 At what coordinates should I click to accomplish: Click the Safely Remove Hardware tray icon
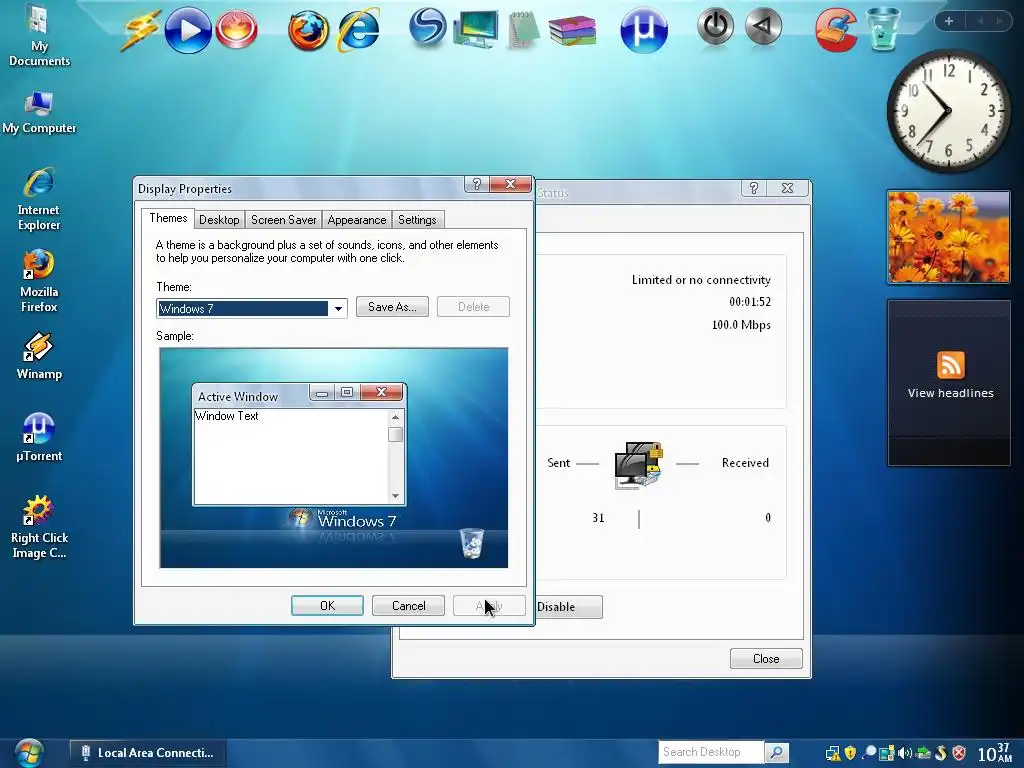click(x=923, y=753)
